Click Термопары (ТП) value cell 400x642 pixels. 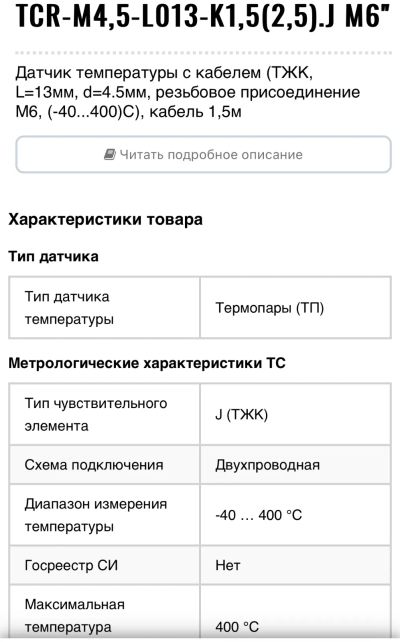296,307
